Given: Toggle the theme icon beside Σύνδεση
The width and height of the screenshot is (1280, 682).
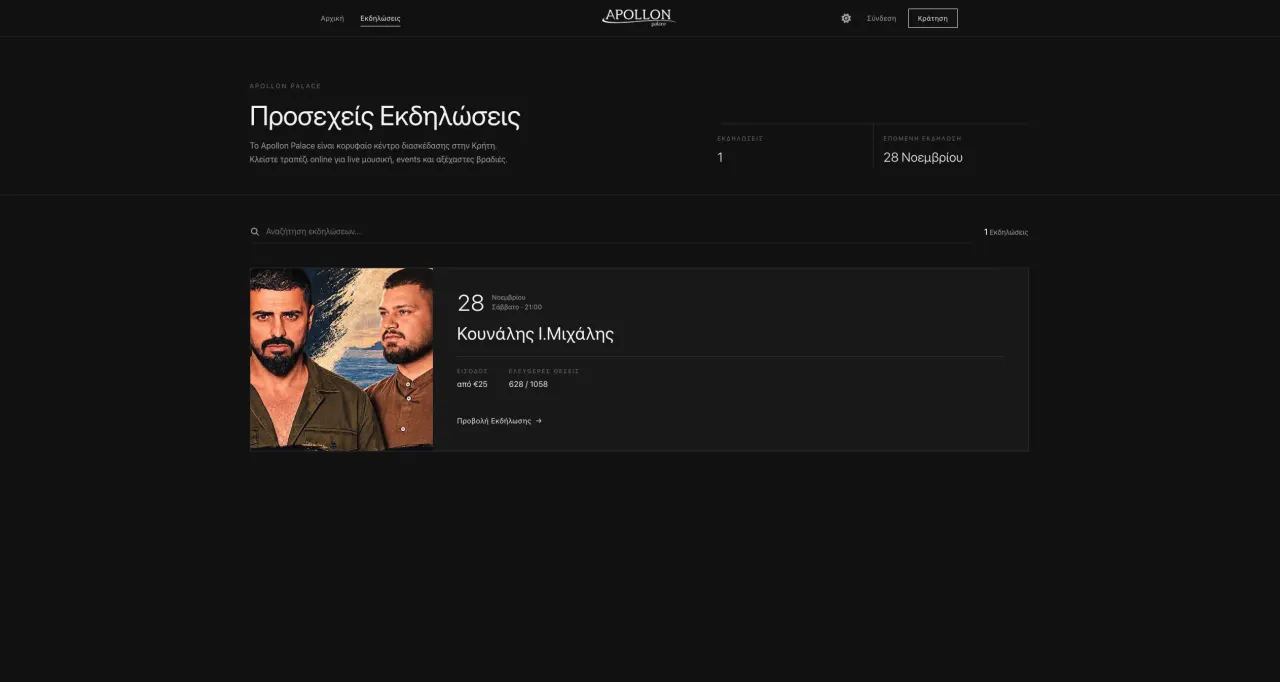Looking at the screenshot, I should (x=846, y=18).
